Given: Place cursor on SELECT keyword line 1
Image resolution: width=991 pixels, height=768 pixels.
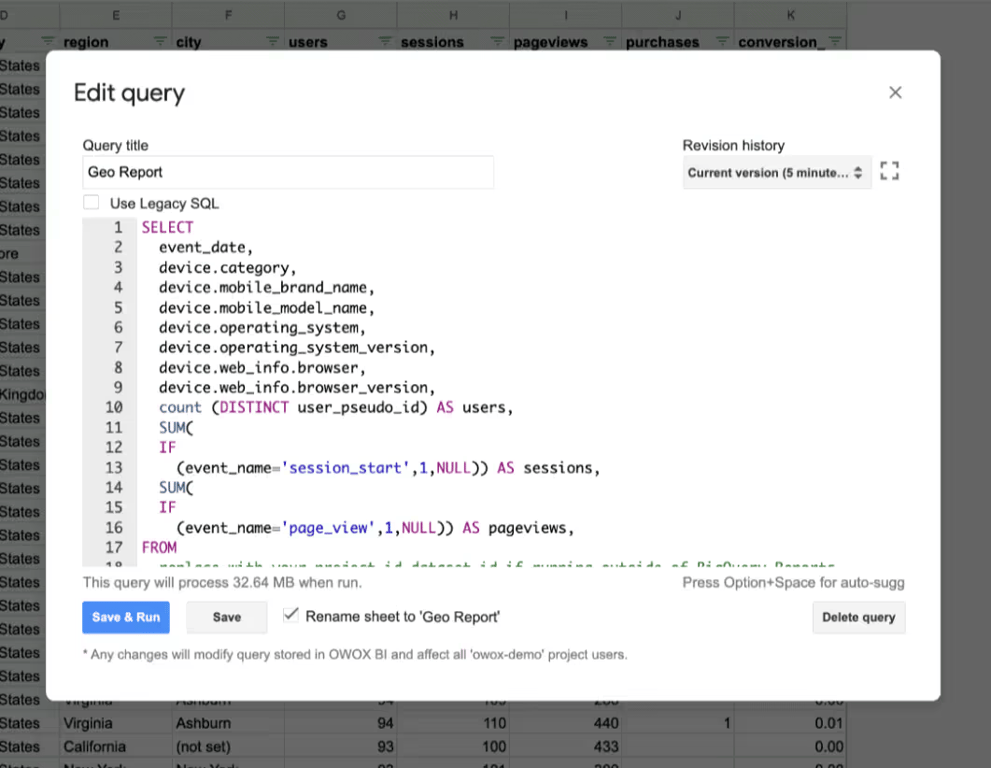Looking at the screenshot, I should (x=167, y=228).
